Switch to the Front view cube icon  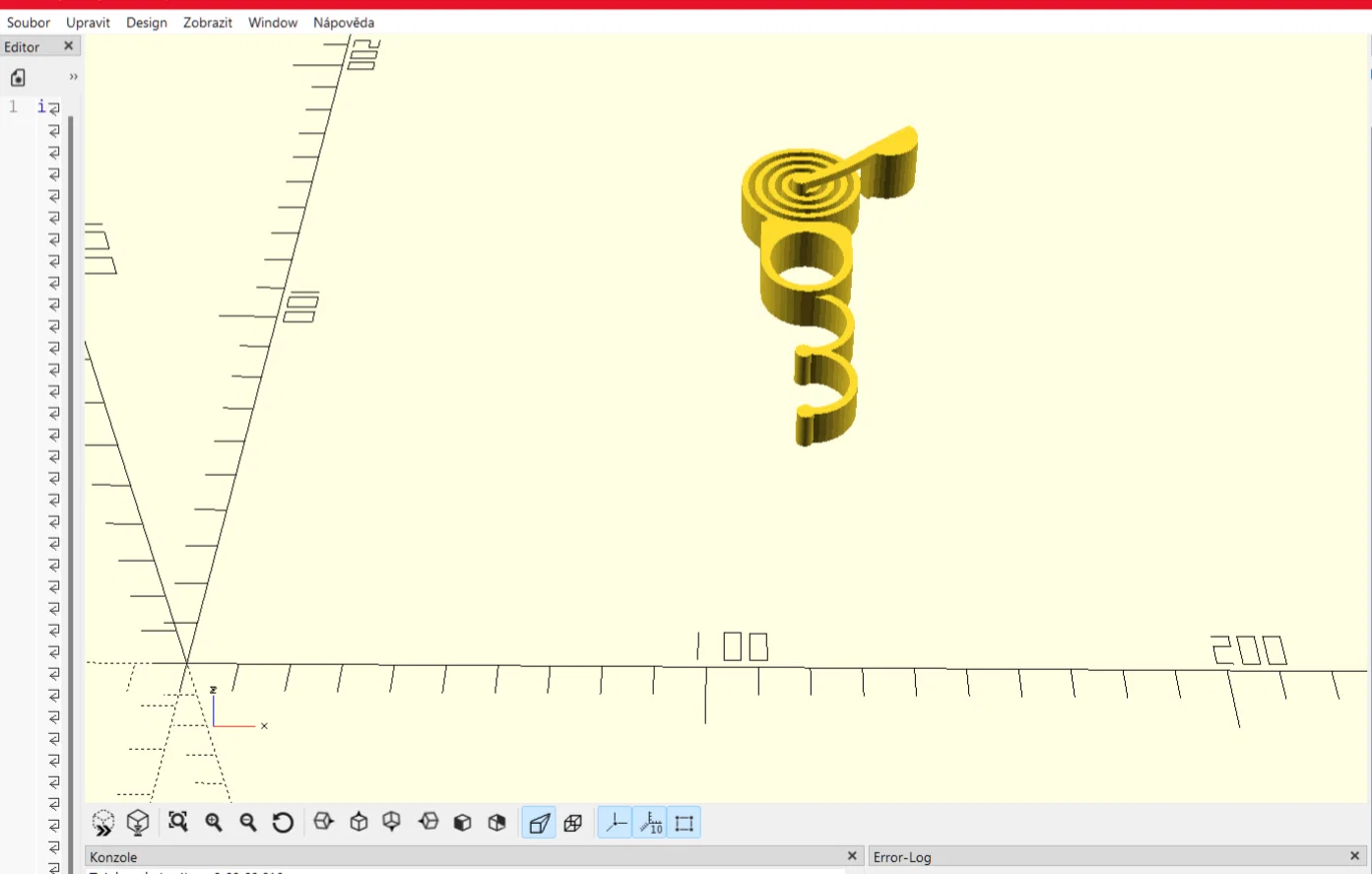[x=462, y=822]
